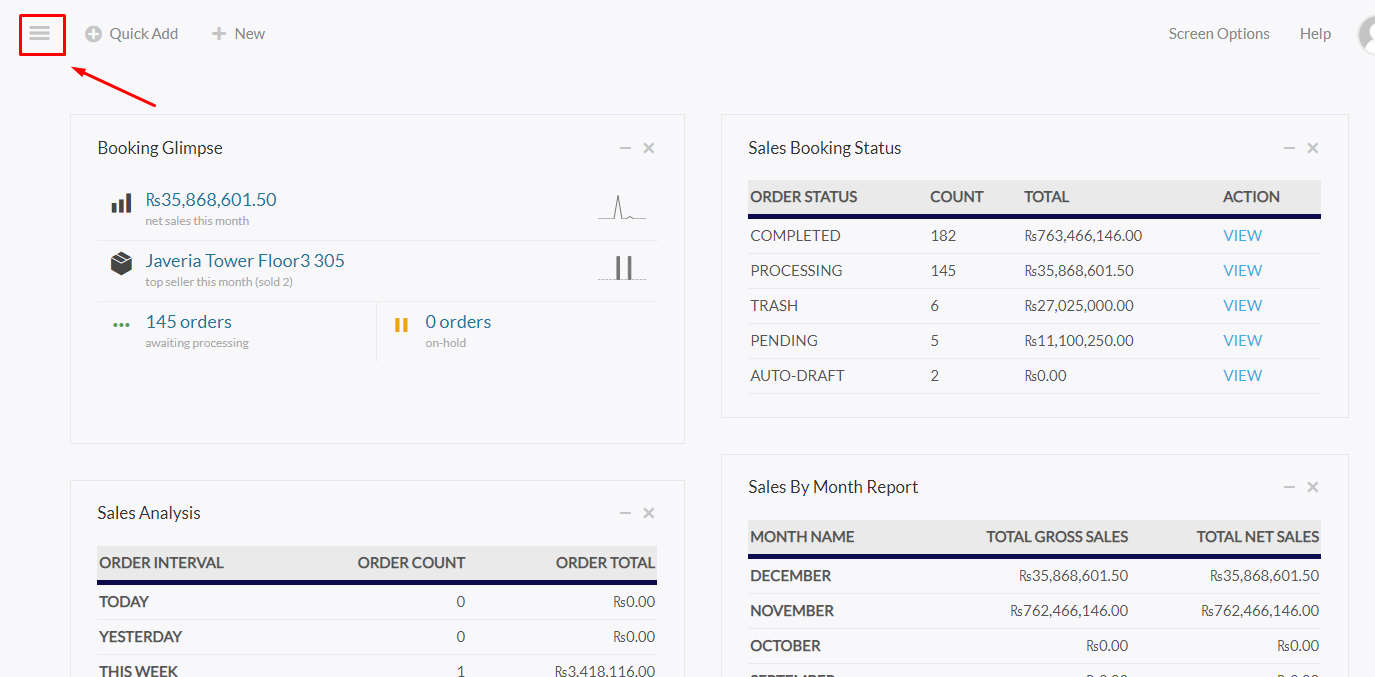Click the awaiting processing dots icon
The height and width of the screenshot is (677, 1375).
pos(121,325)
